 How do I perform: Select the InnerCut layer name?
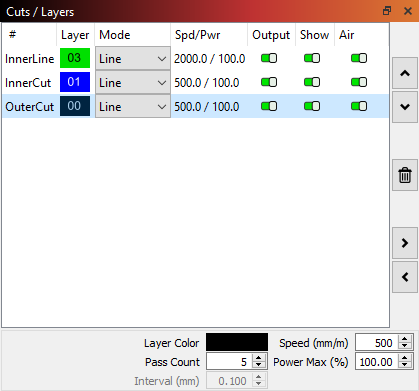pyautogui.click(x=28, y=83)
